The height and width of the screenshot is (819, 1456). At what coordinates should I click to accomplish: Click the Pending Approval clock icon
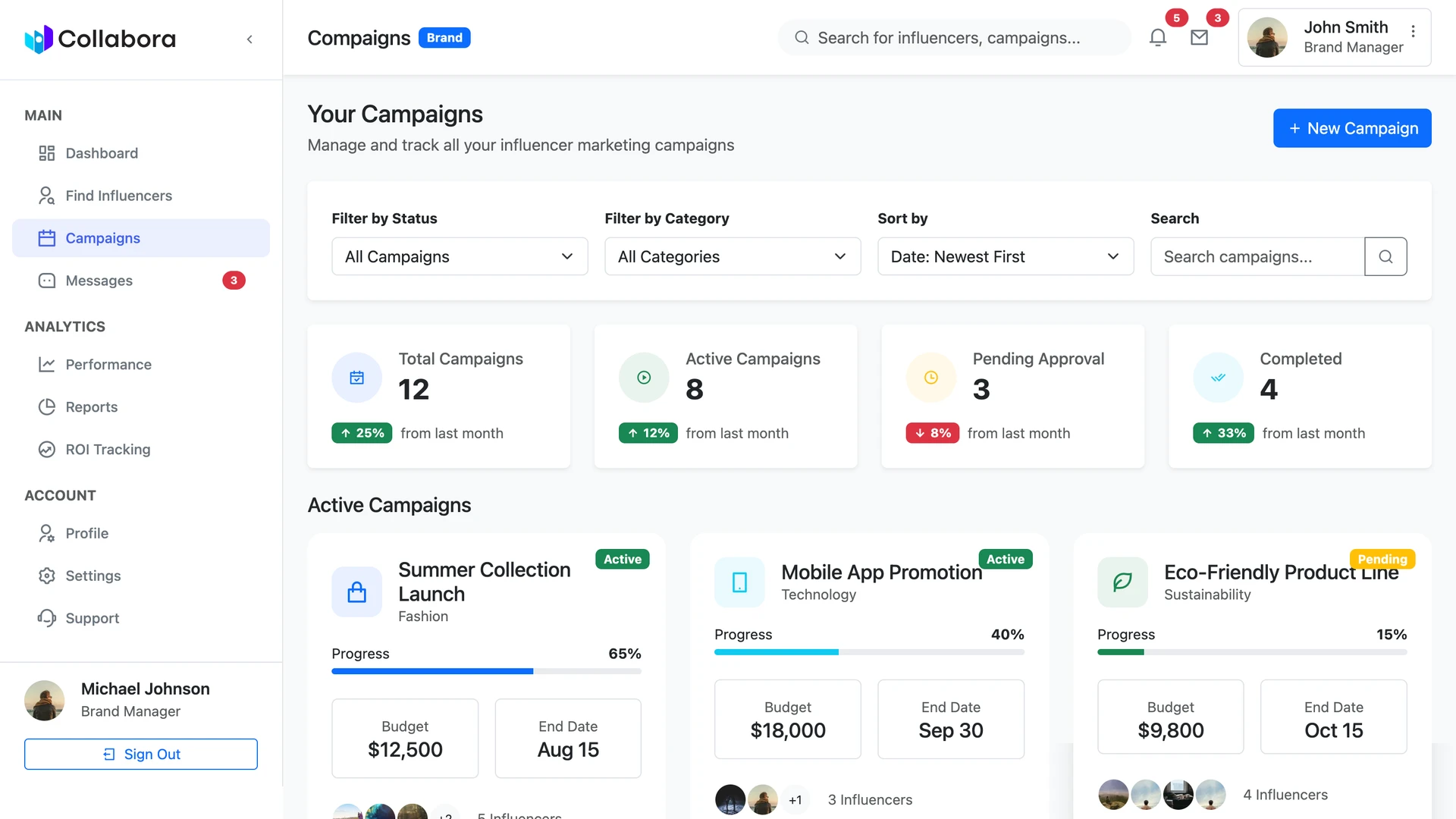click(x=931, y=378)
